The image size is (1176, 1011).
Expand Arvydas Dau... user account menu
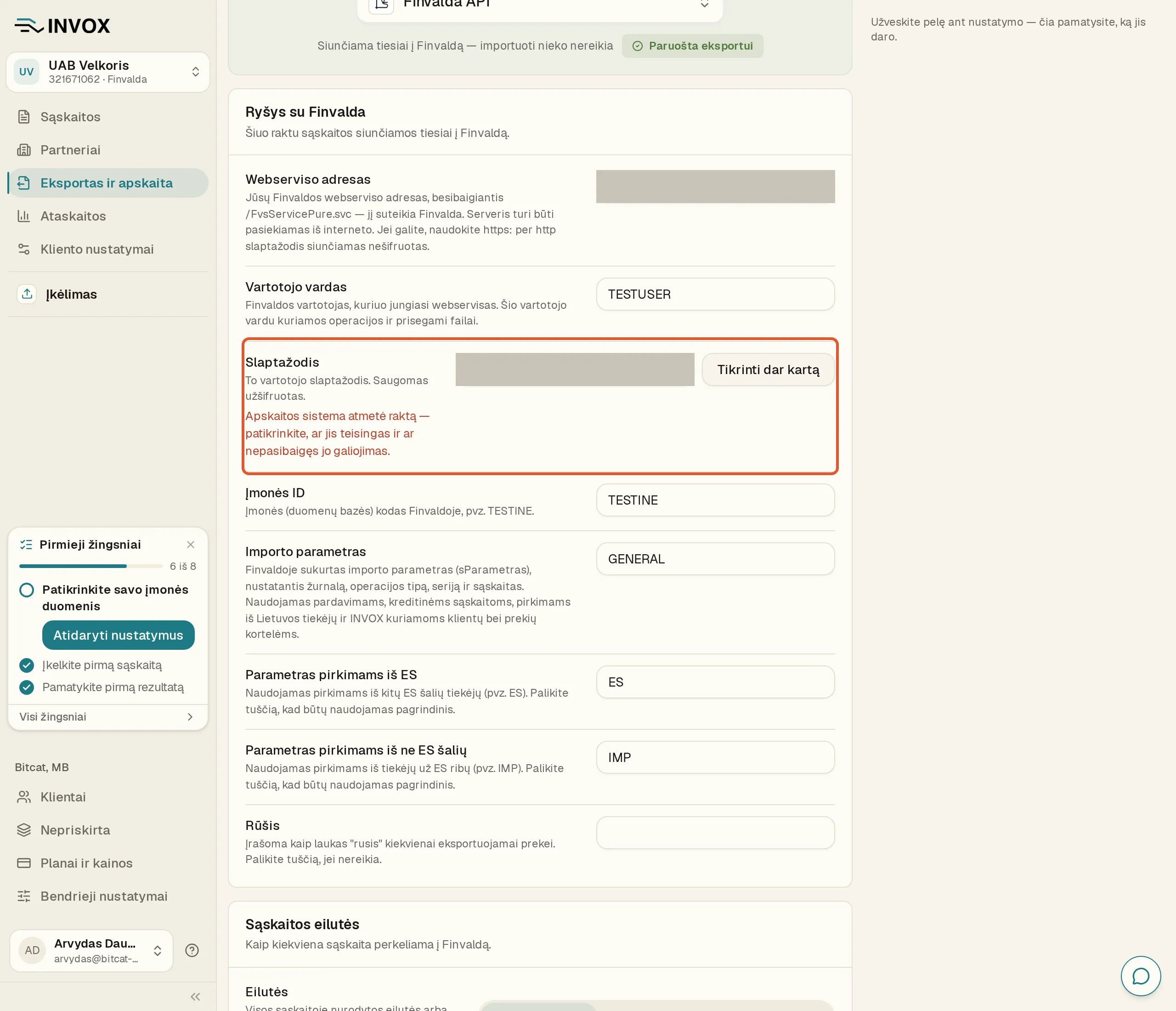(x=91, y=951)
